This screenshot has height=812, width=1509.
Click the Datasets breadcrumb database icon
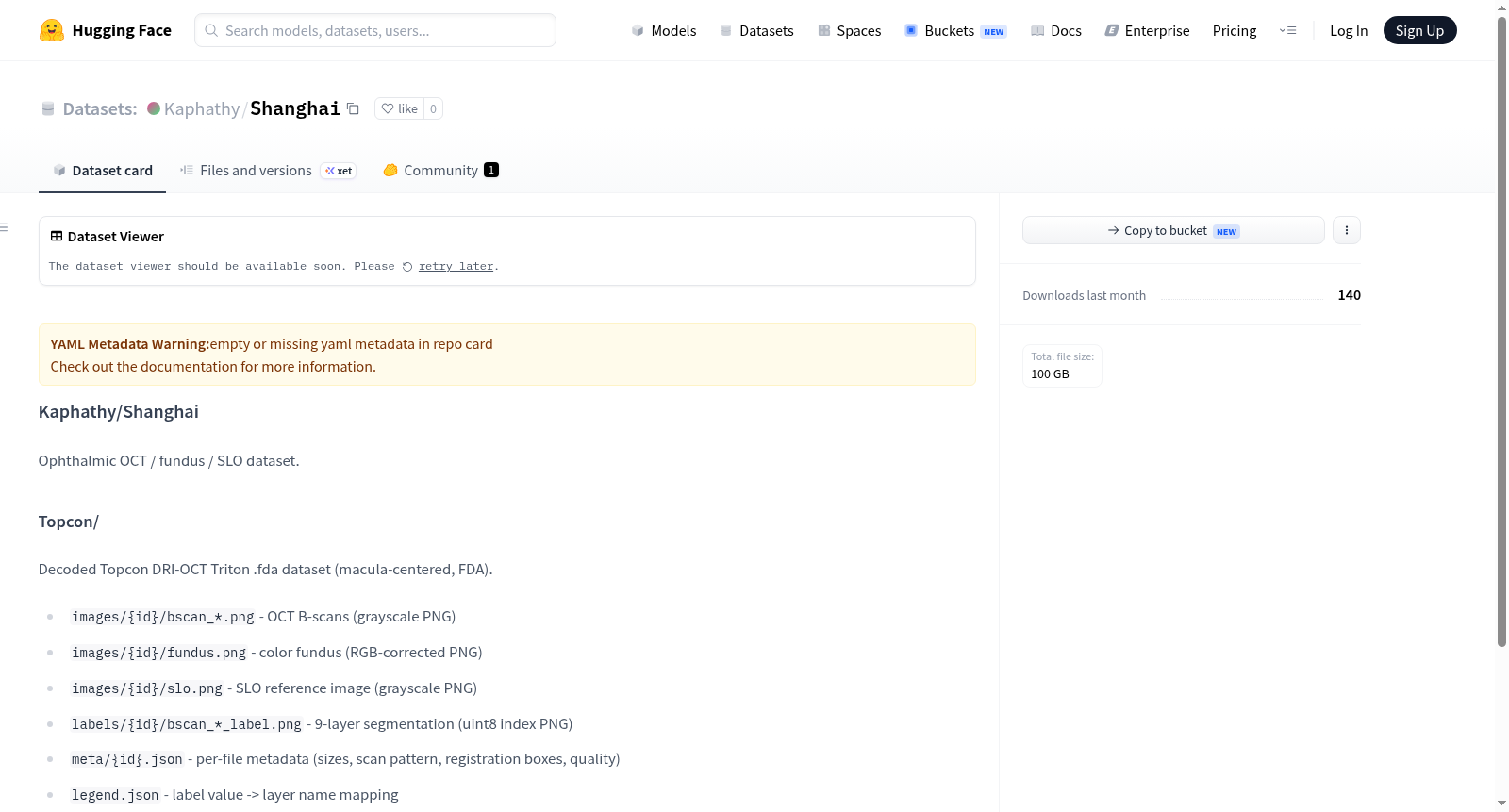pyautogui.click(x=48, y=108)
